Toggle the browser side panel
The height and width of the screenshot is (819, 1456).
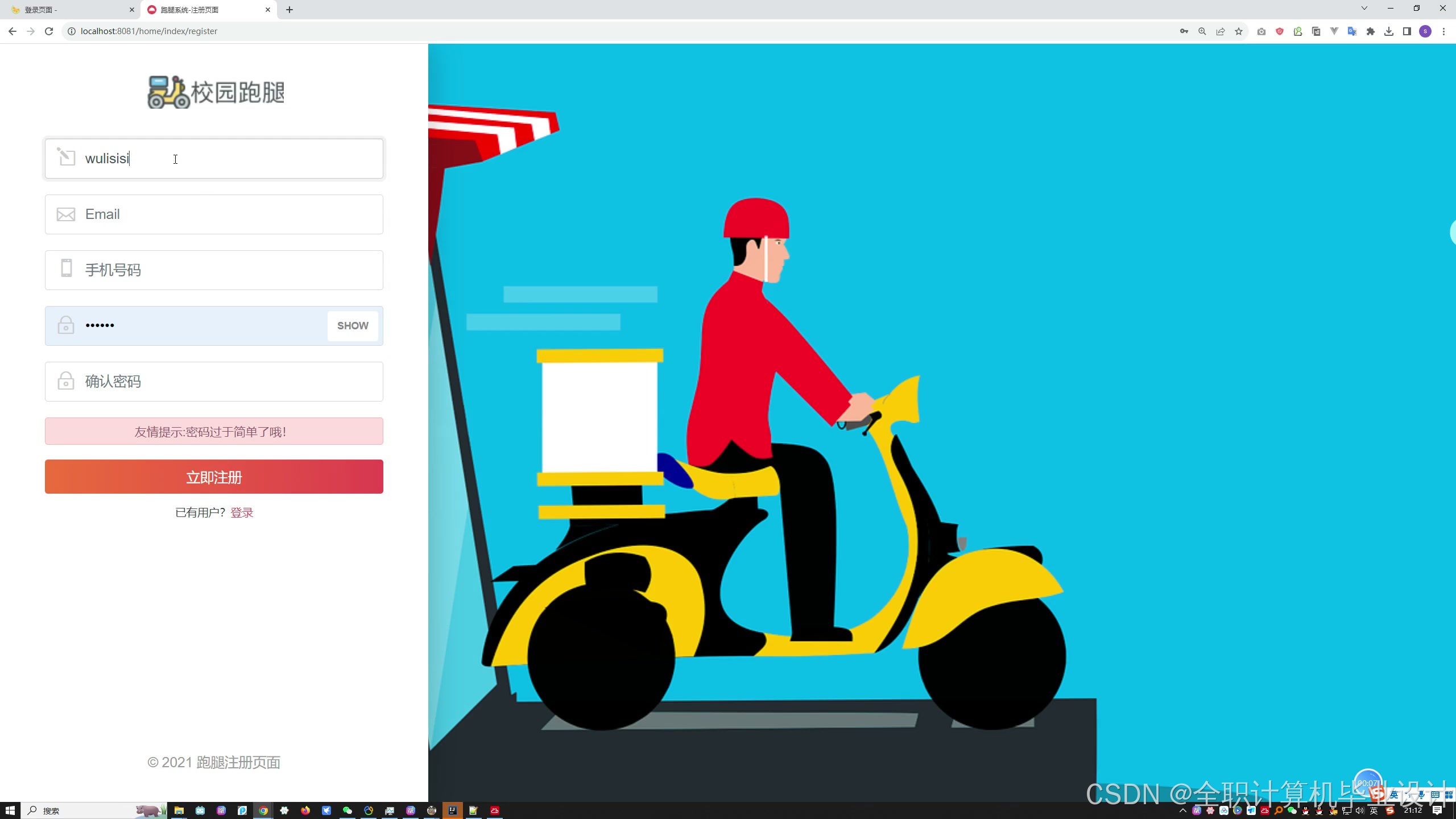1407,31
